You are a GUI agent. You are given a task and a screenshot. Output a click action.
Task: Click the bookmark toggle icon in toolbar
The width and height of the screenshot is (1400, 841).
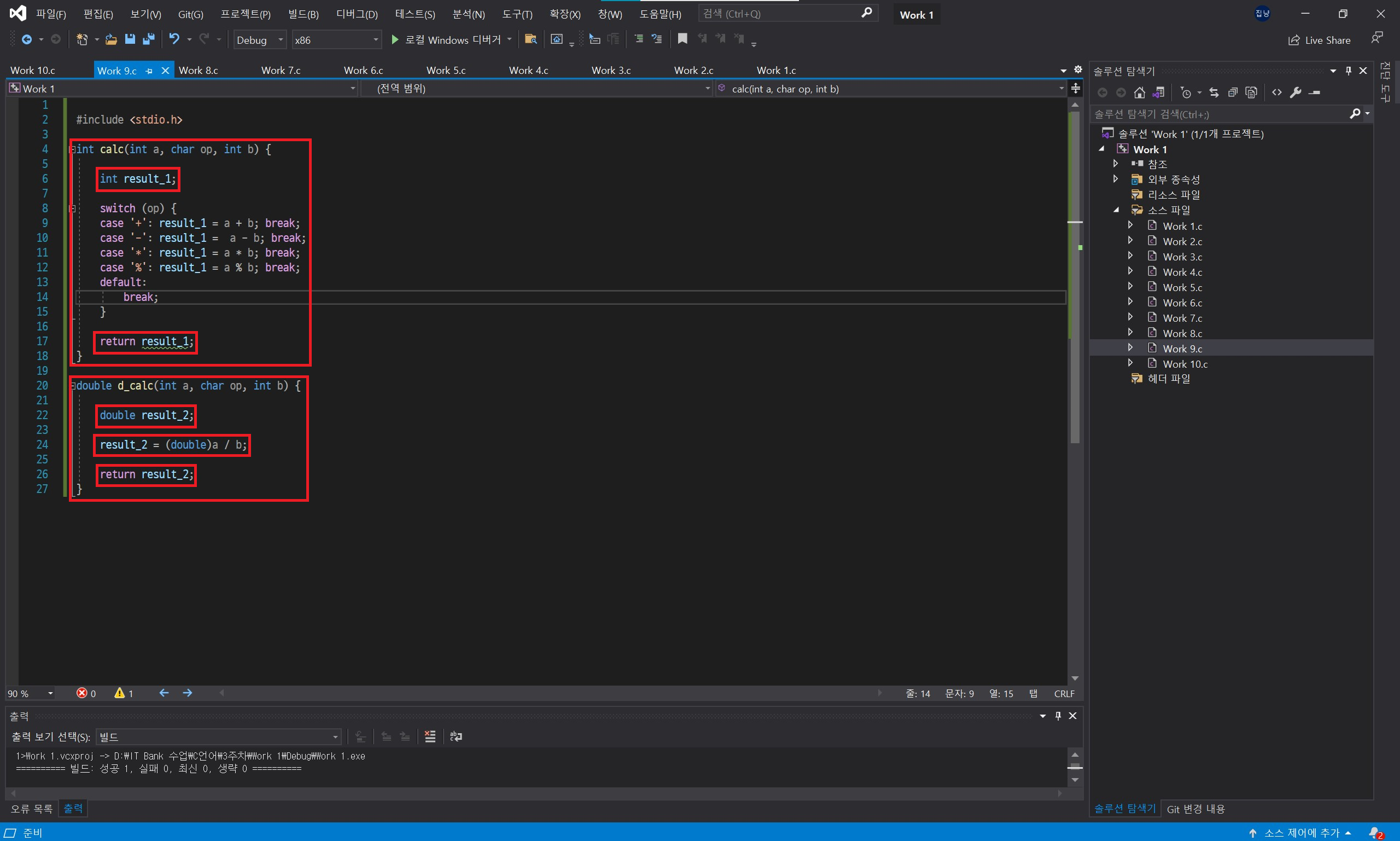pyautogui.click(x=682, y=39)
